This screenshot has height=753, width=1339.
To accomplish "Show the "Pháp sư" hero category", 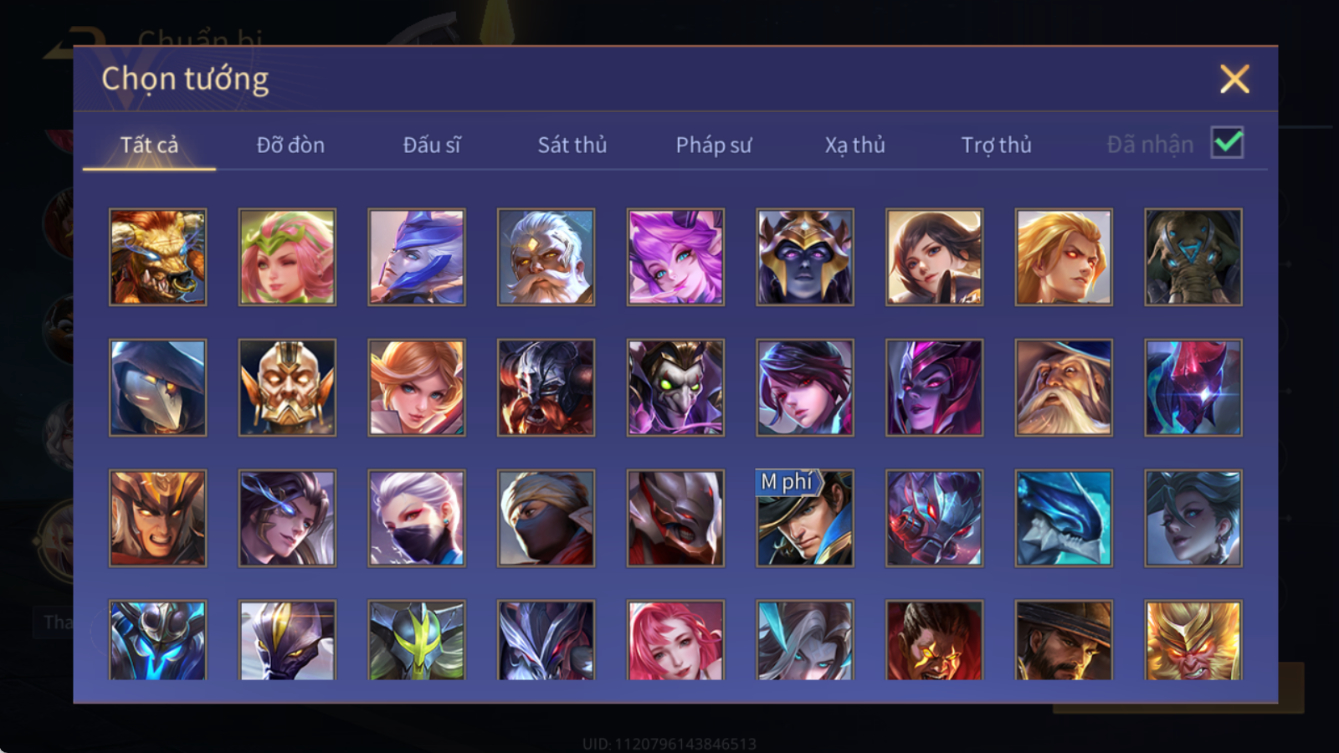I will pyautogui.click(x=713, y=145).
